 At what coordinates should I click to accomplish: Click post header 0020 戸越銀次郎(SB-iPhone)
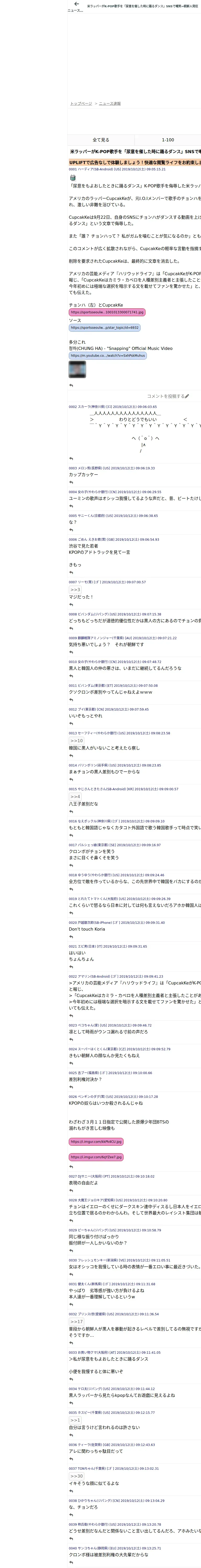click(117, 922)
